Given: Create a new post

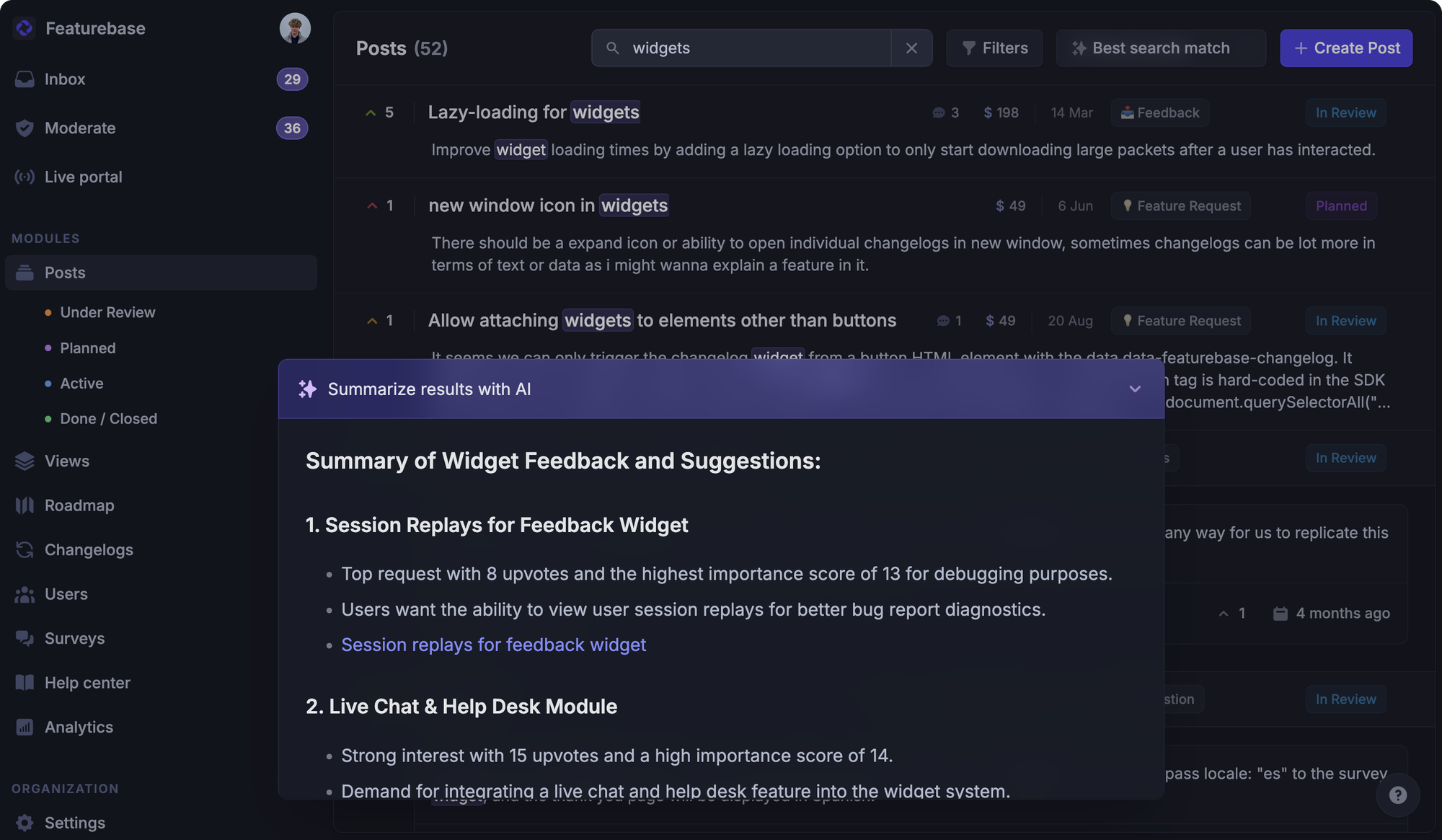Looking at the screenshot, I should click(x=1345, y=48).
